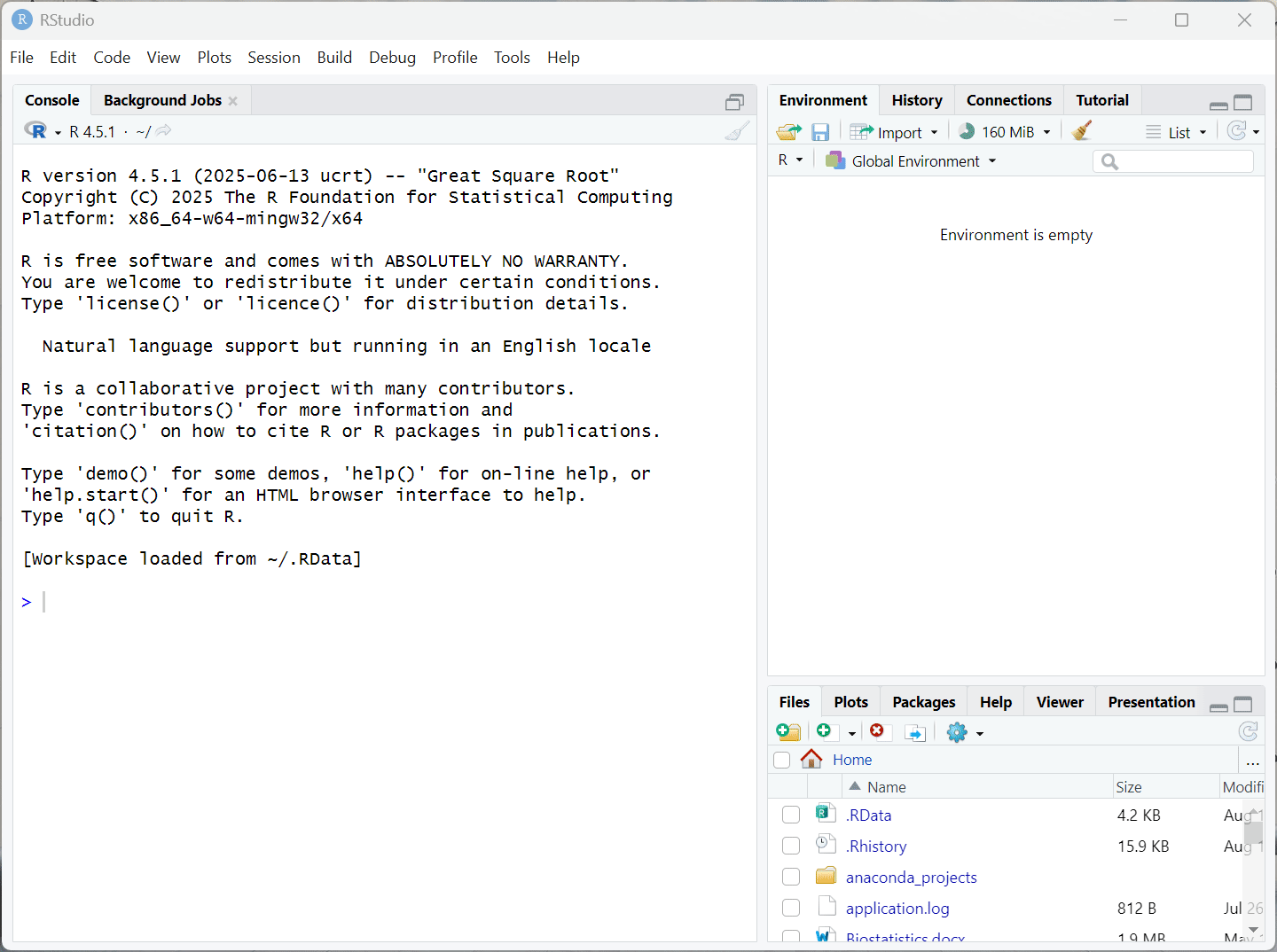Image resolution: width=1277 pixels, height=952 pixels.
Task: Rename file using the rename icon
Action: [x=915, y=732]
